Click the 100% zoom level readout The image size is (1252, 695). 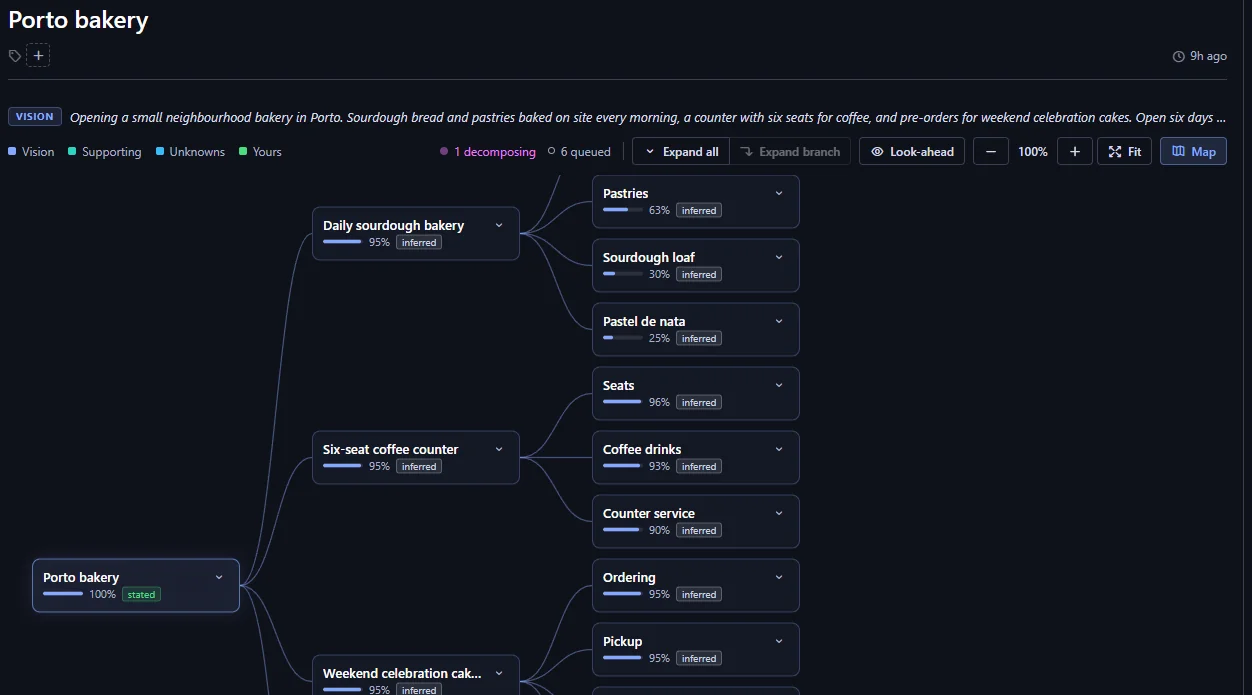click(1033, 152)
